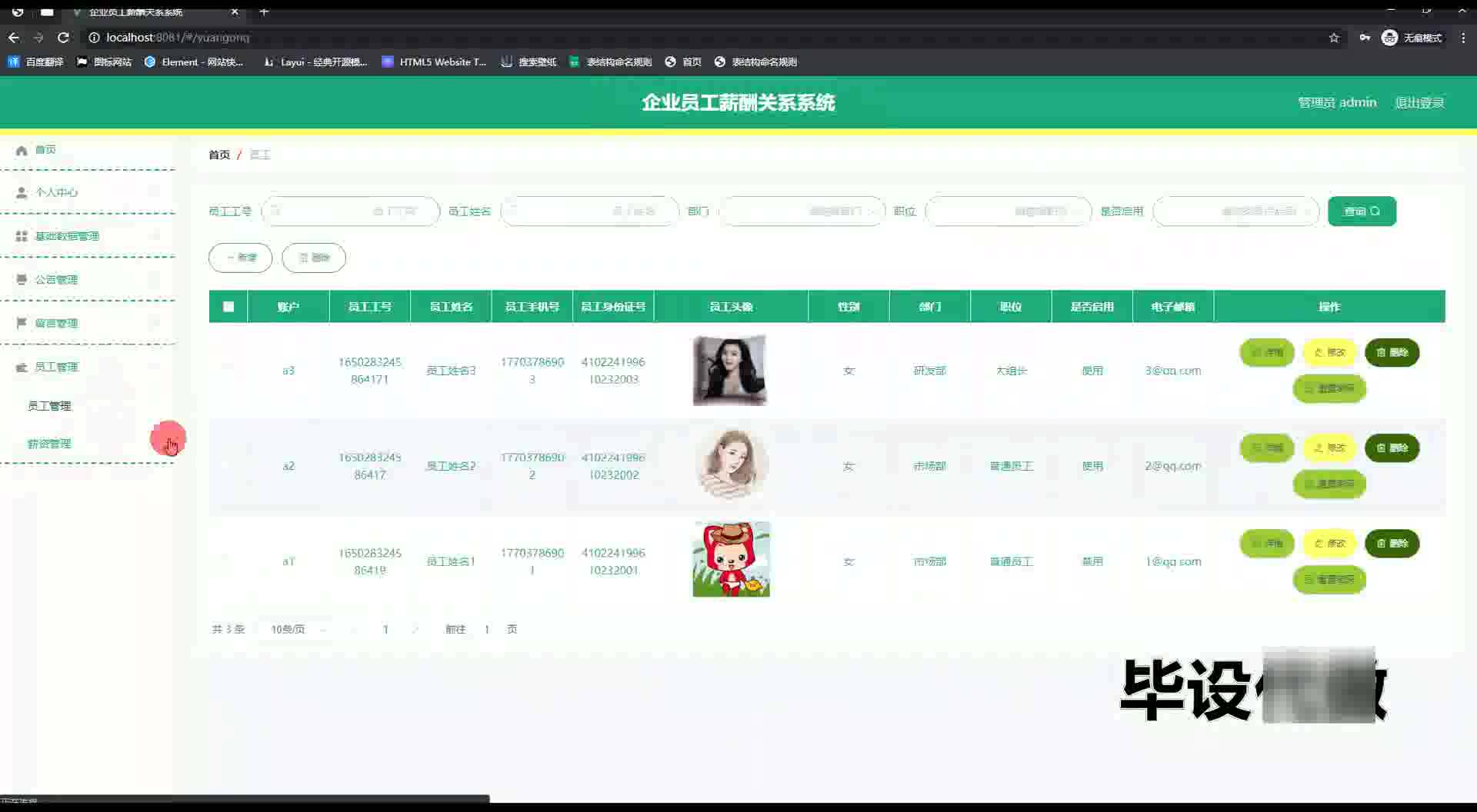Screen dimensions: 1477x812
Task: Click 修改 button for employee a2
Action: pyautogui.click(x=1329, y=448)
